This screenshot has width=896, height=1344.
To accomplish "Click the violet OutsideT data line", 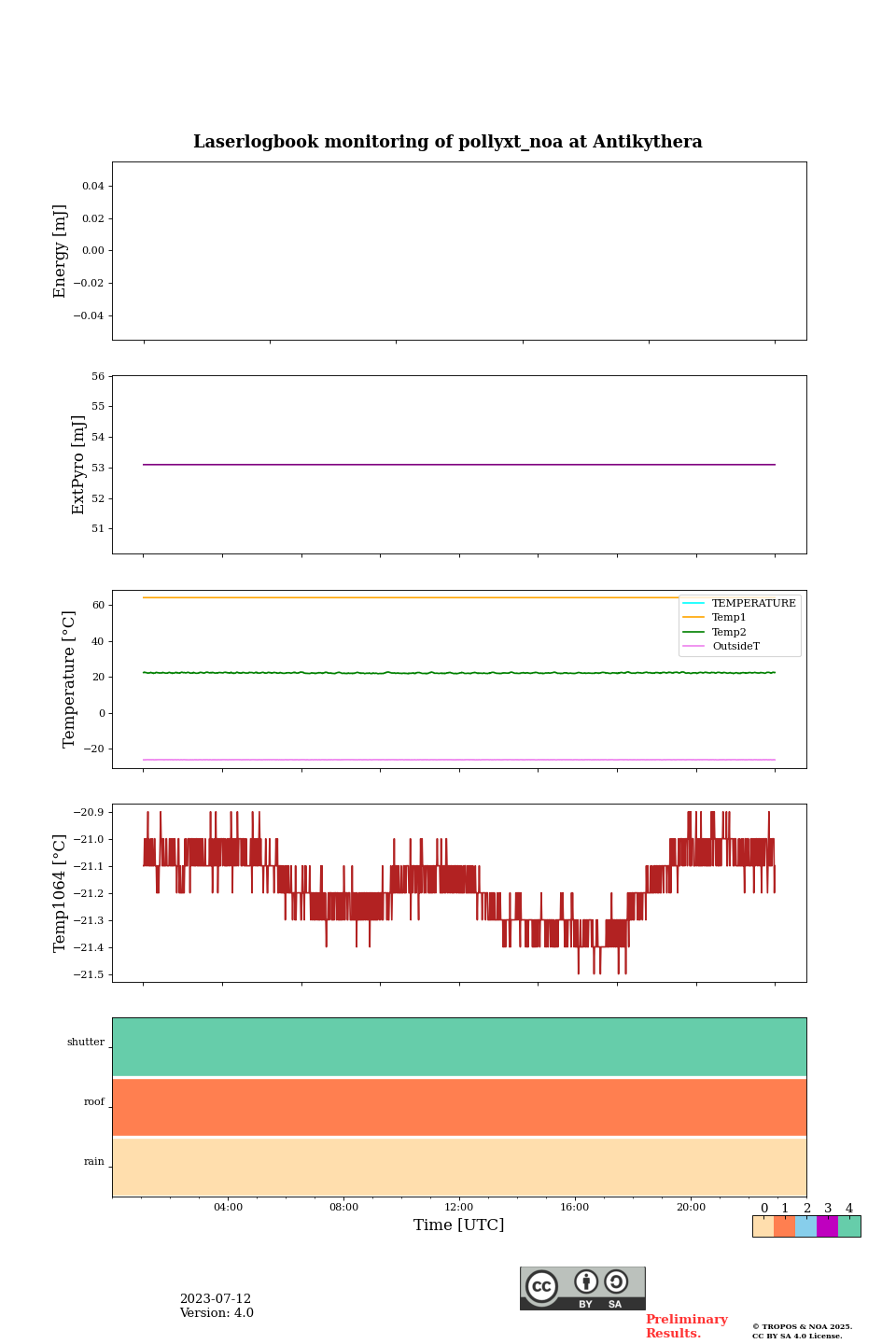I will pos(459,760).
